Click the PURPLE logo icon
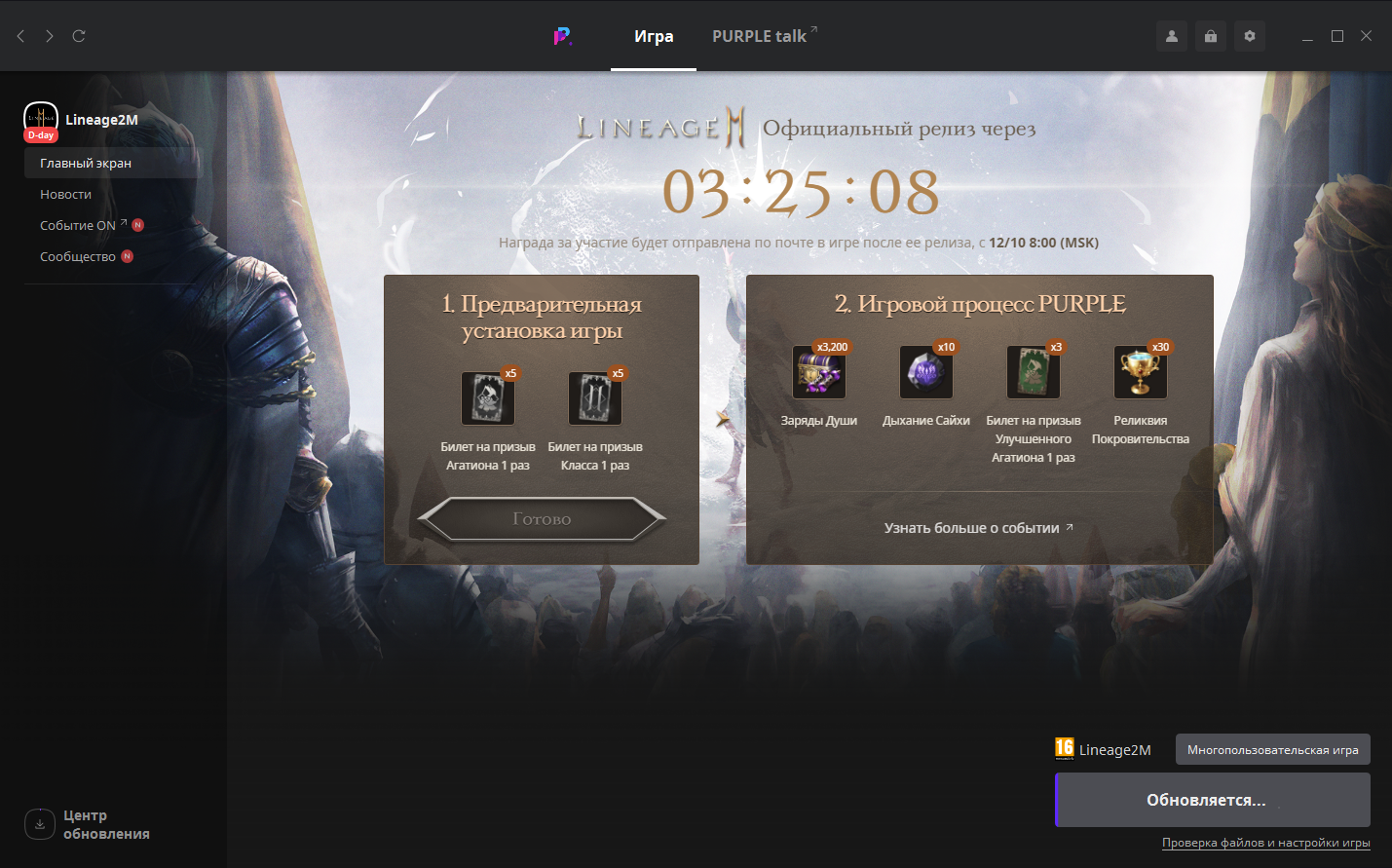 [x=562, y=36]
